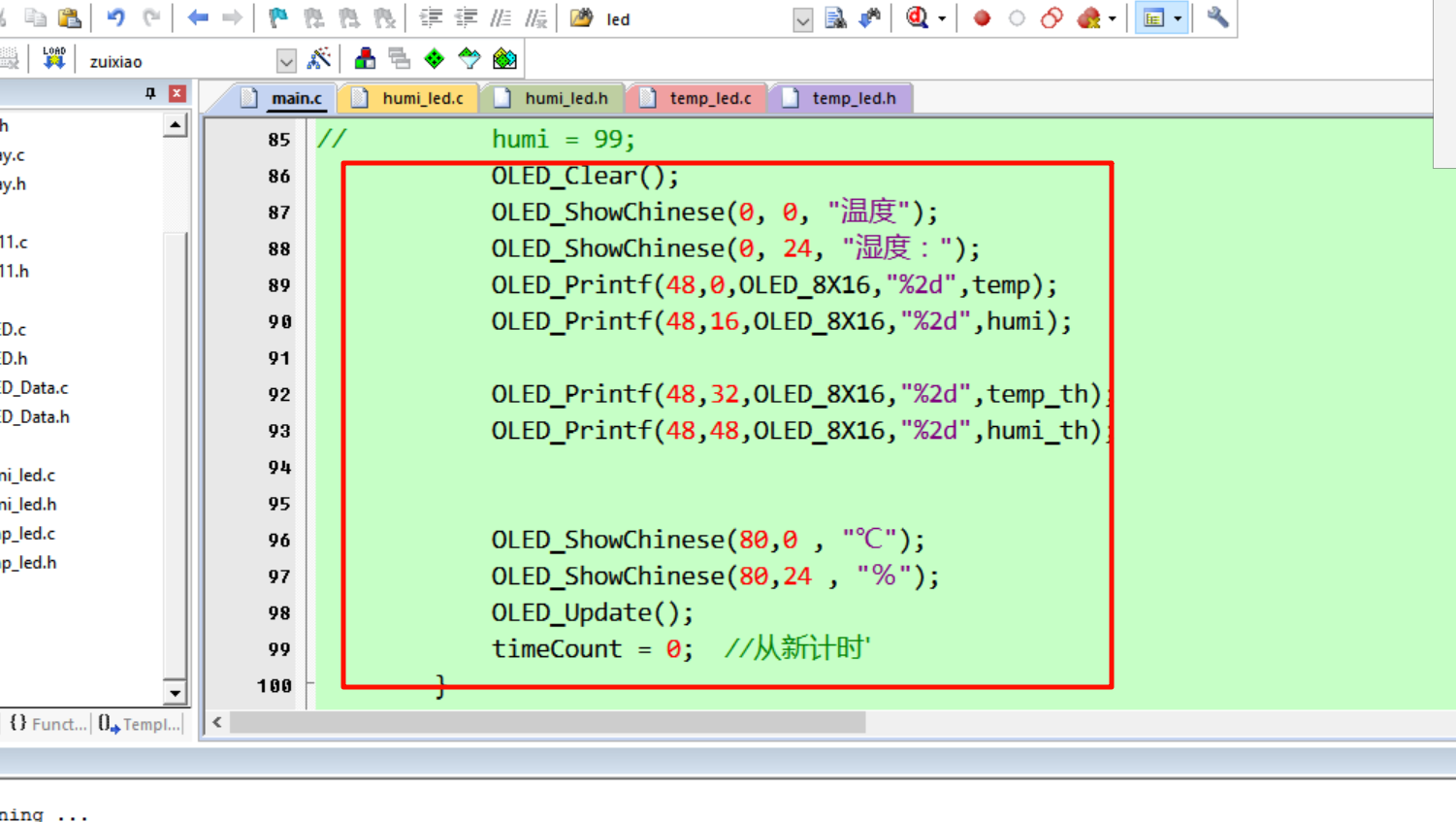Click OLED_Update(); on line 98

click(592, 612)
